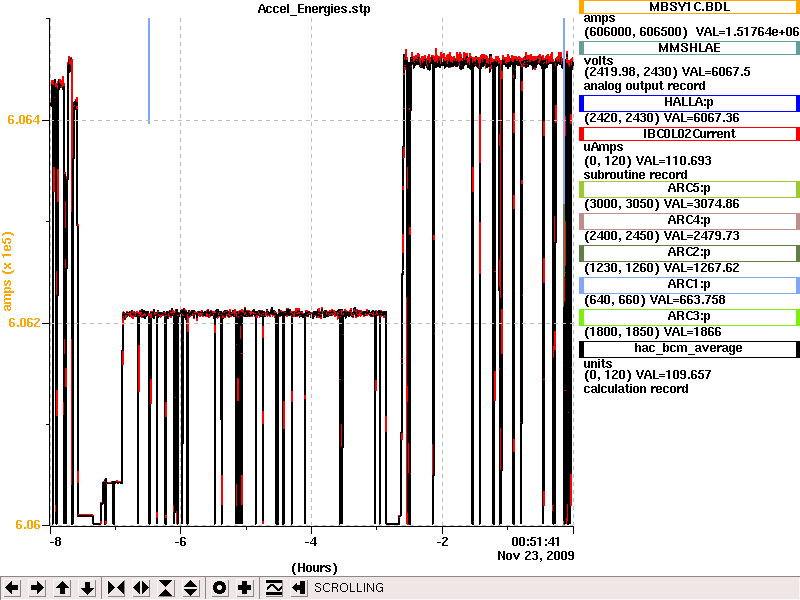Expand the vertical axis with the up-down triangles icon
This screenshot has width=800, height=600.
pyautogui.click(x=191, y=588)
